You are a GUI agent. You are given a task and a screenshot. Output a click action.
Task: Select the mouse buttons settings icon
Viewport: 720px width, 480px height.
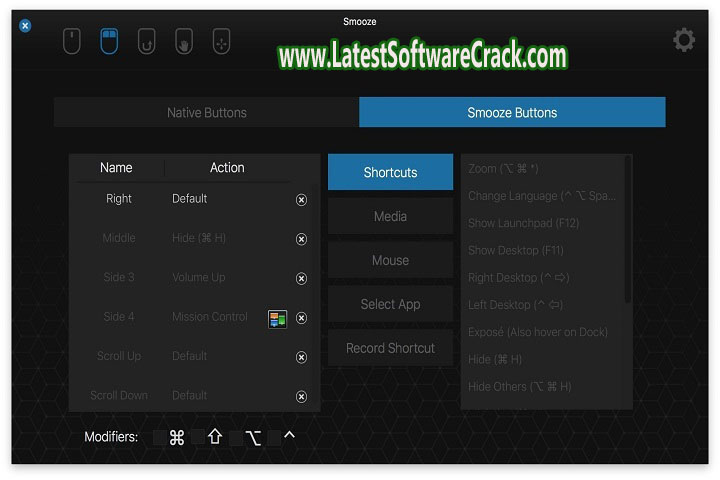tap(109, 41)
